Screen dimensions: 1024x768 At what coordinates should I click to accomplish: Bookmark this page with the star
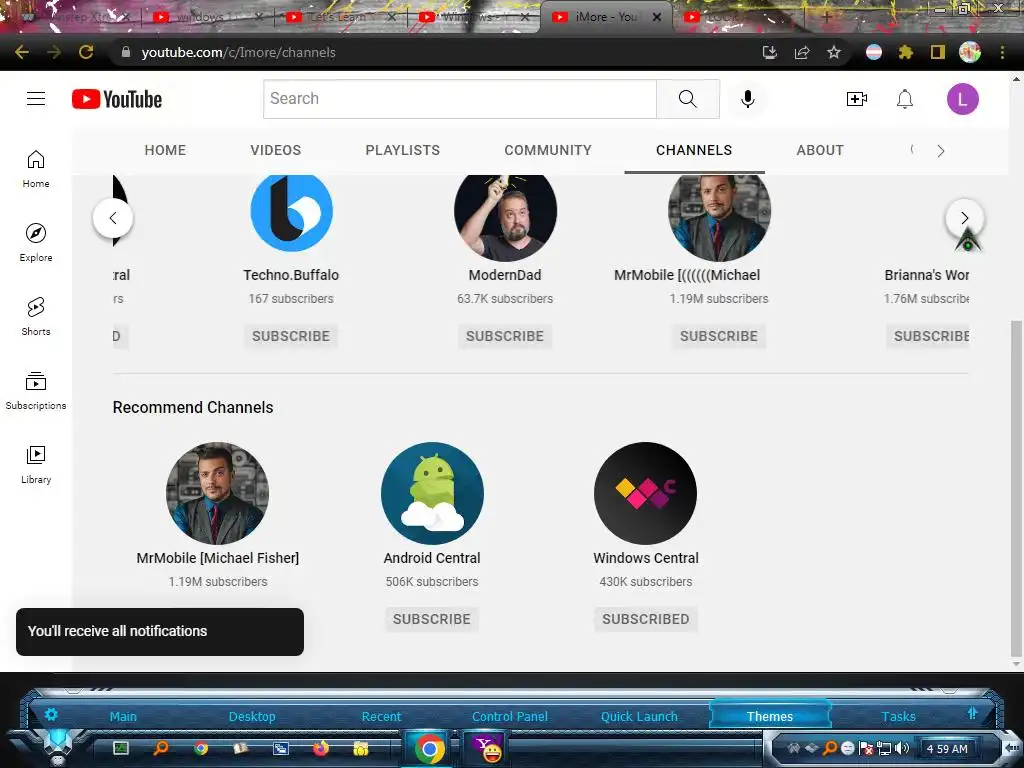(x=834, y=52)
